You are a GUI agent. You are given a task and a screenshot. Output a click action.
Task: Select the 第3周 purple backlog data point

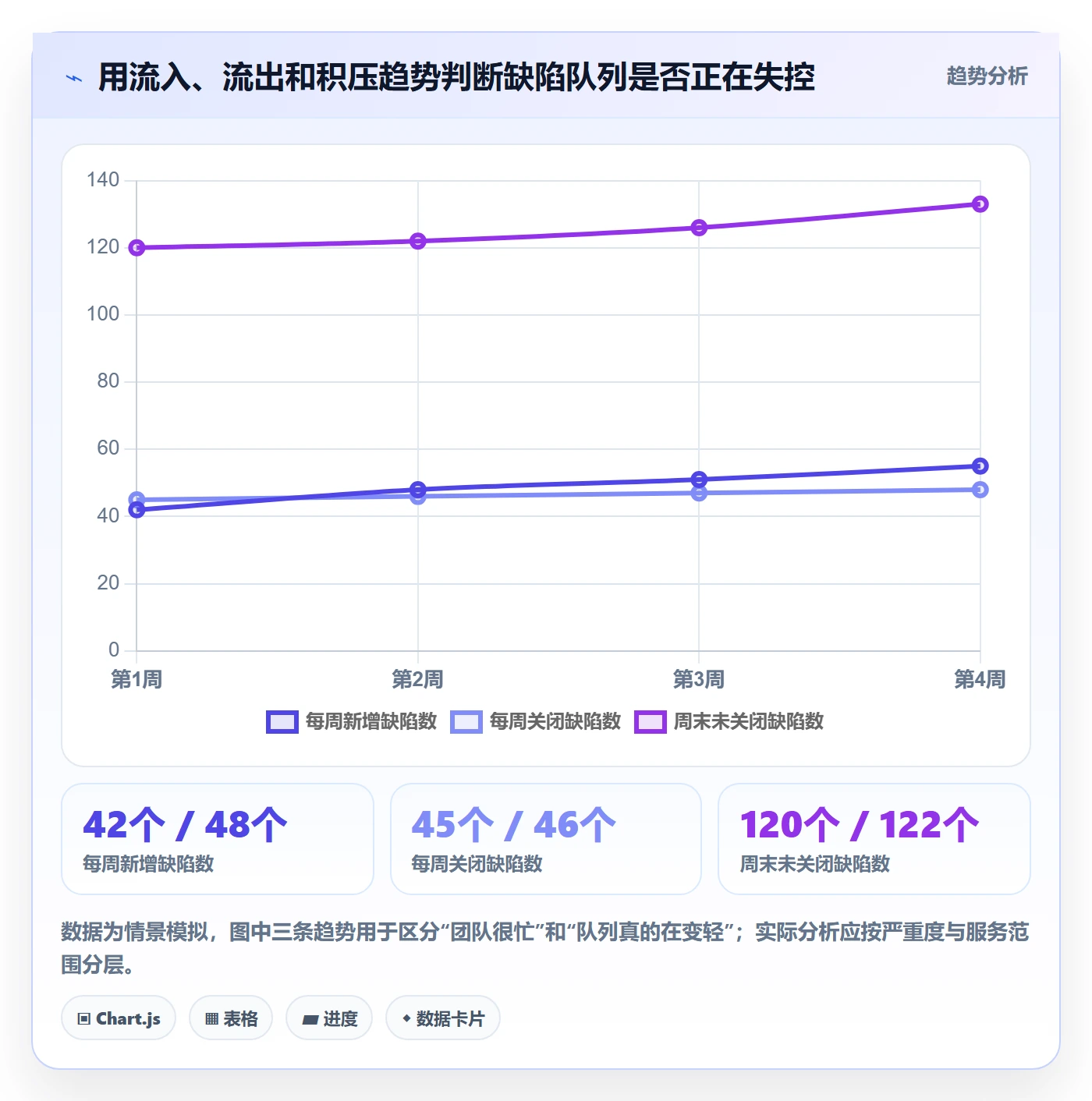click(699, 228)
